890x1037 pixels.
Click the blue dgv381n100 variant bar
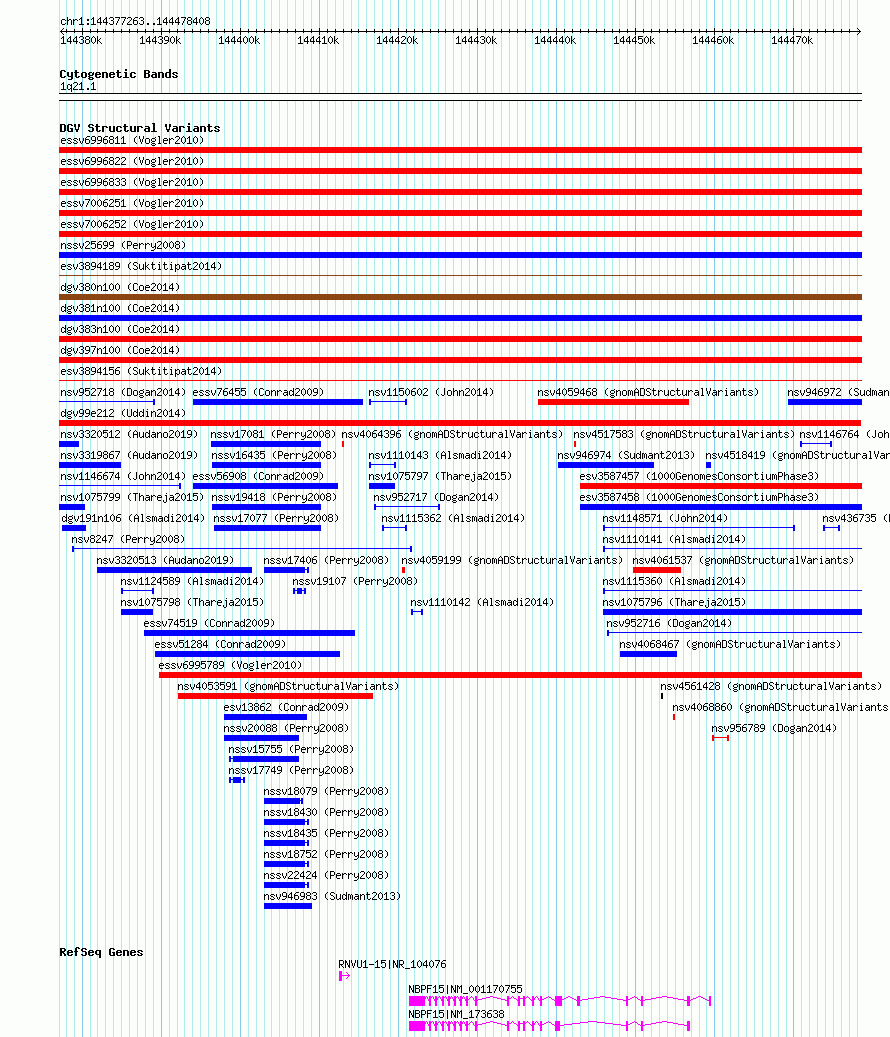[460, 318]
